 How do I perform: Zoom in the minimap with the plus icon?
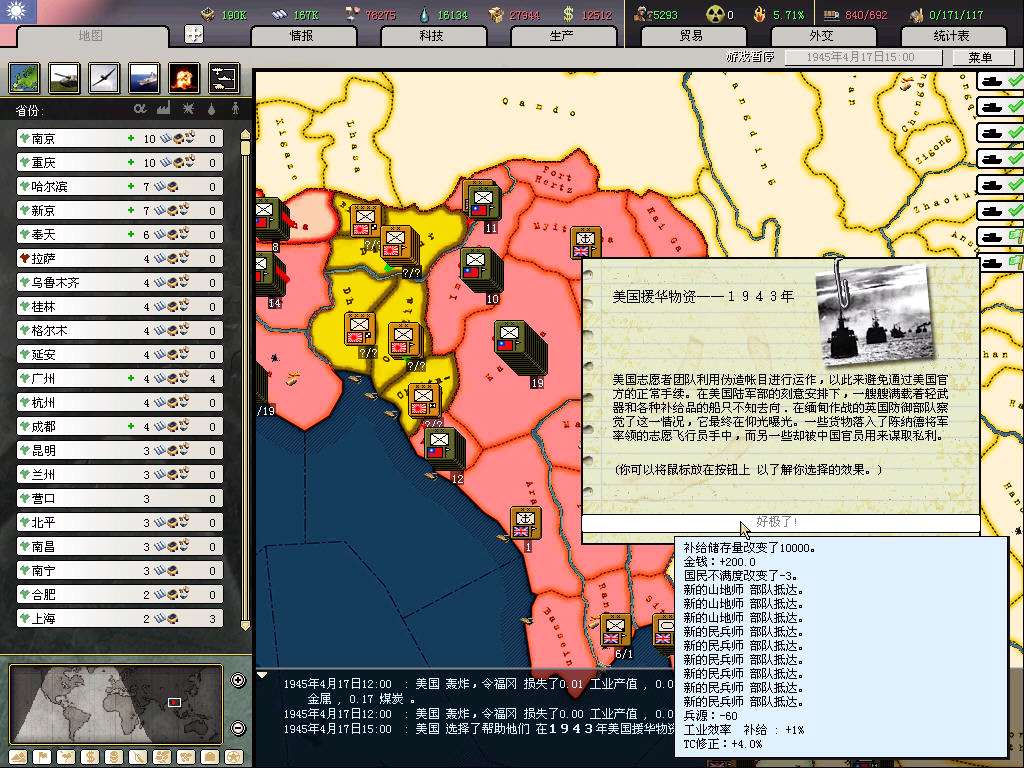point(238,681)
